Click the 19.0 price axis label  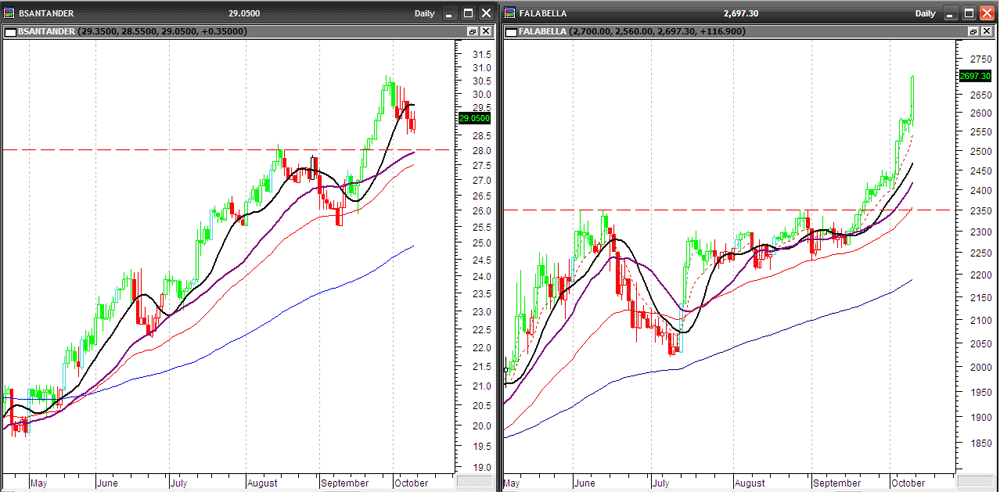point(481,467)
